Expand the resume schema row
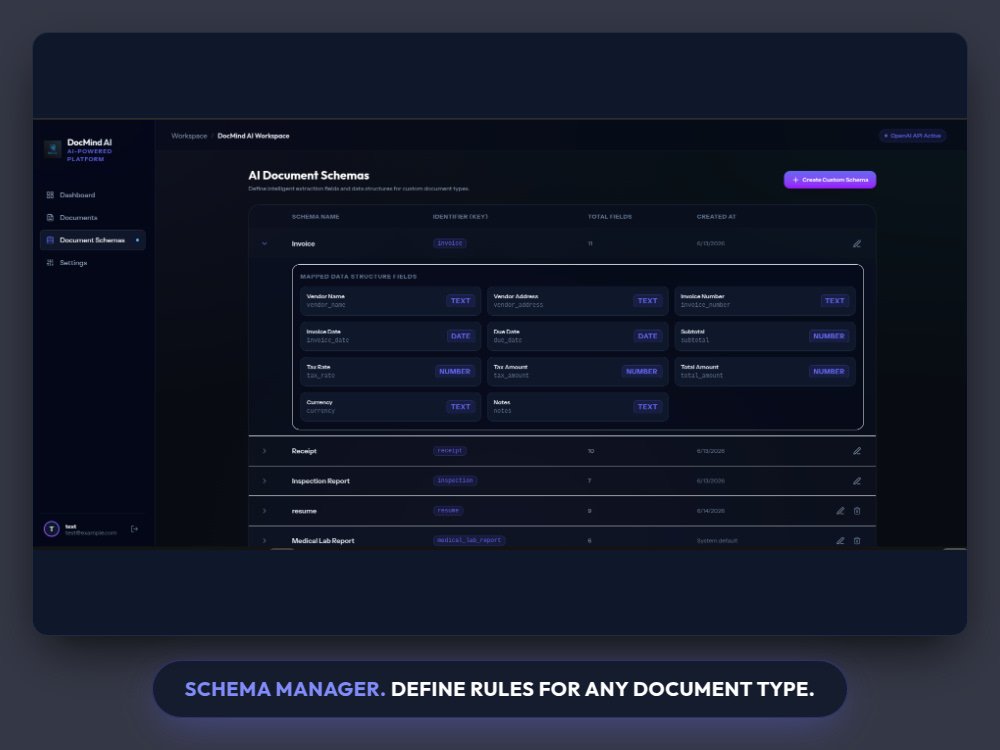 [x=265, y=511]
